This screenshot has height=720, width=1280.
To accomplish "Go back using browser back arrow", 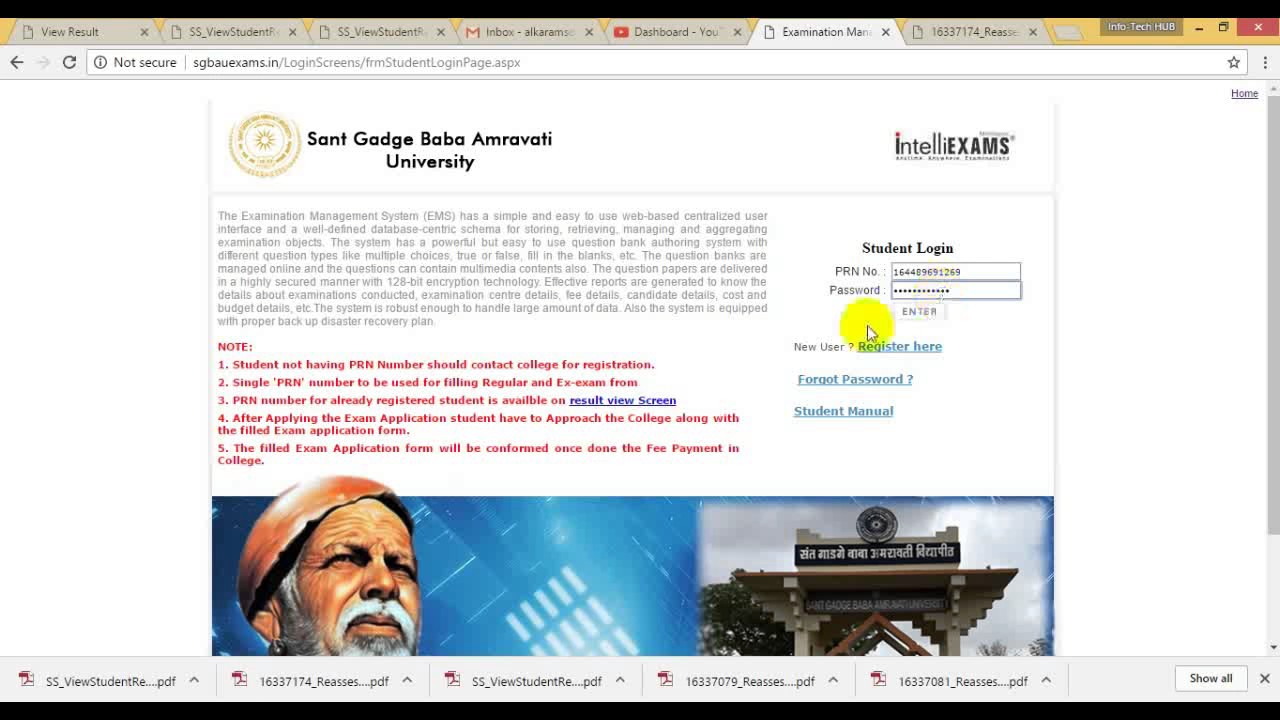I will [17, 62].
